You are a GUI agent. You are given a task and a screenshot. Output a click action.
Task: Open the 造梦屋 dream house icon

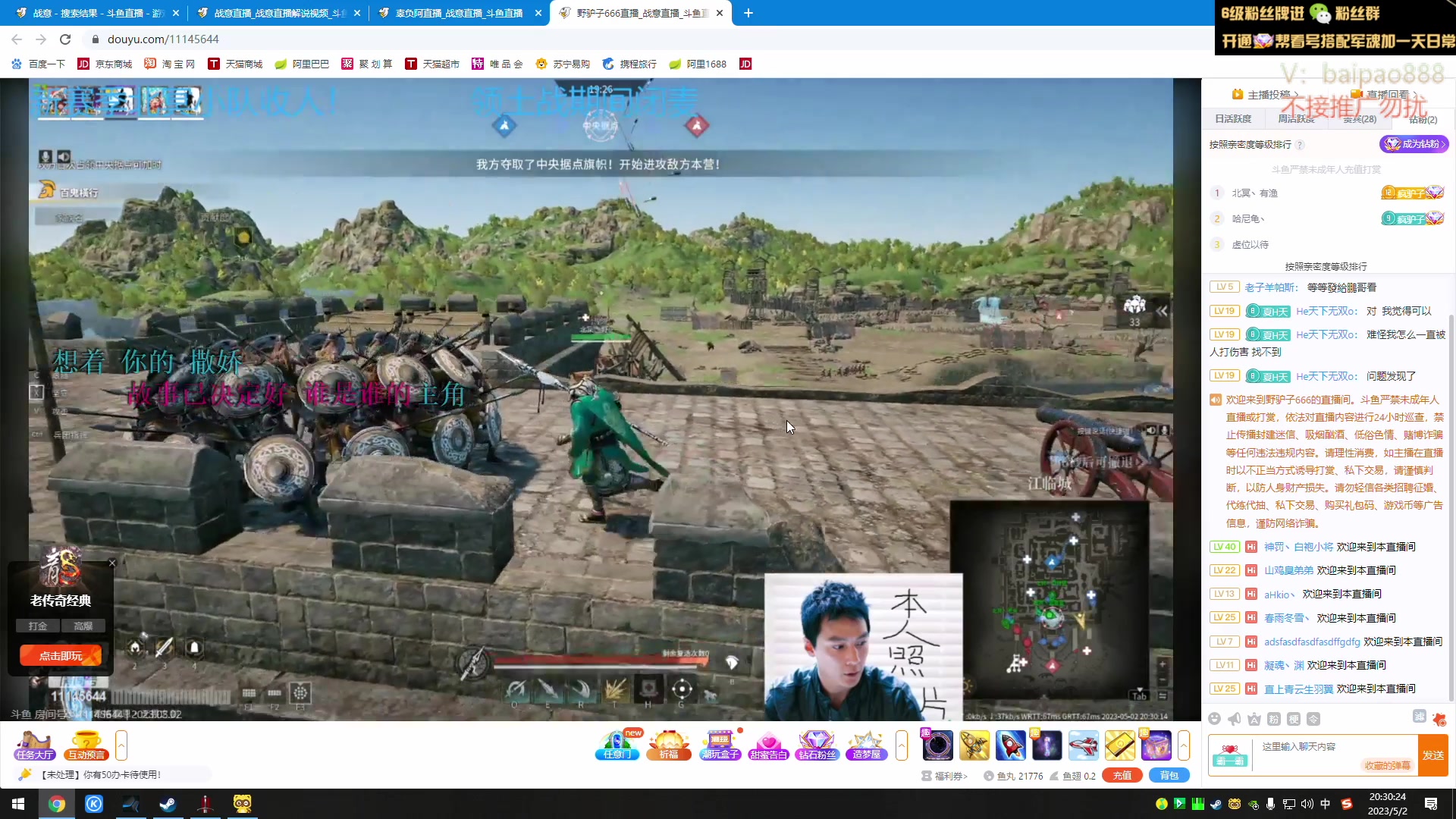tap(867, 745)
